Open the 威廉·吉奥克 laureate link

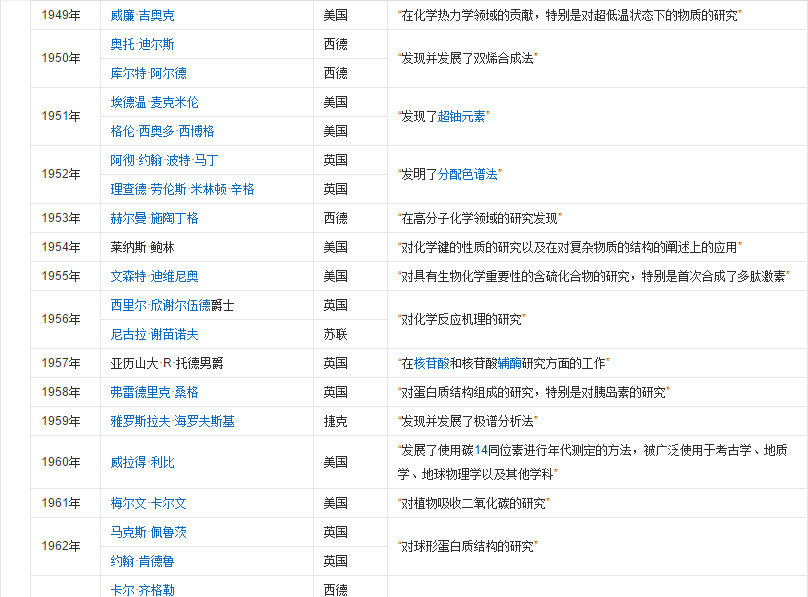[142, 15]
